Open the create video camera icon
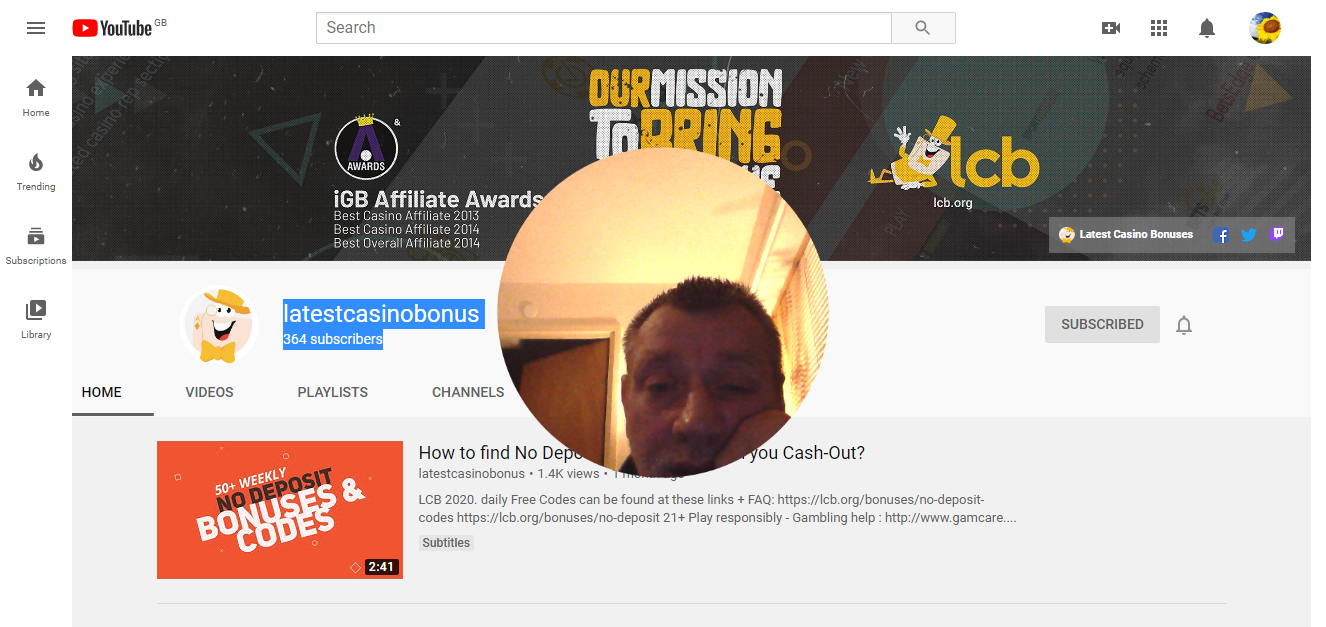1326x627 pixels. tap(1111, 28)
